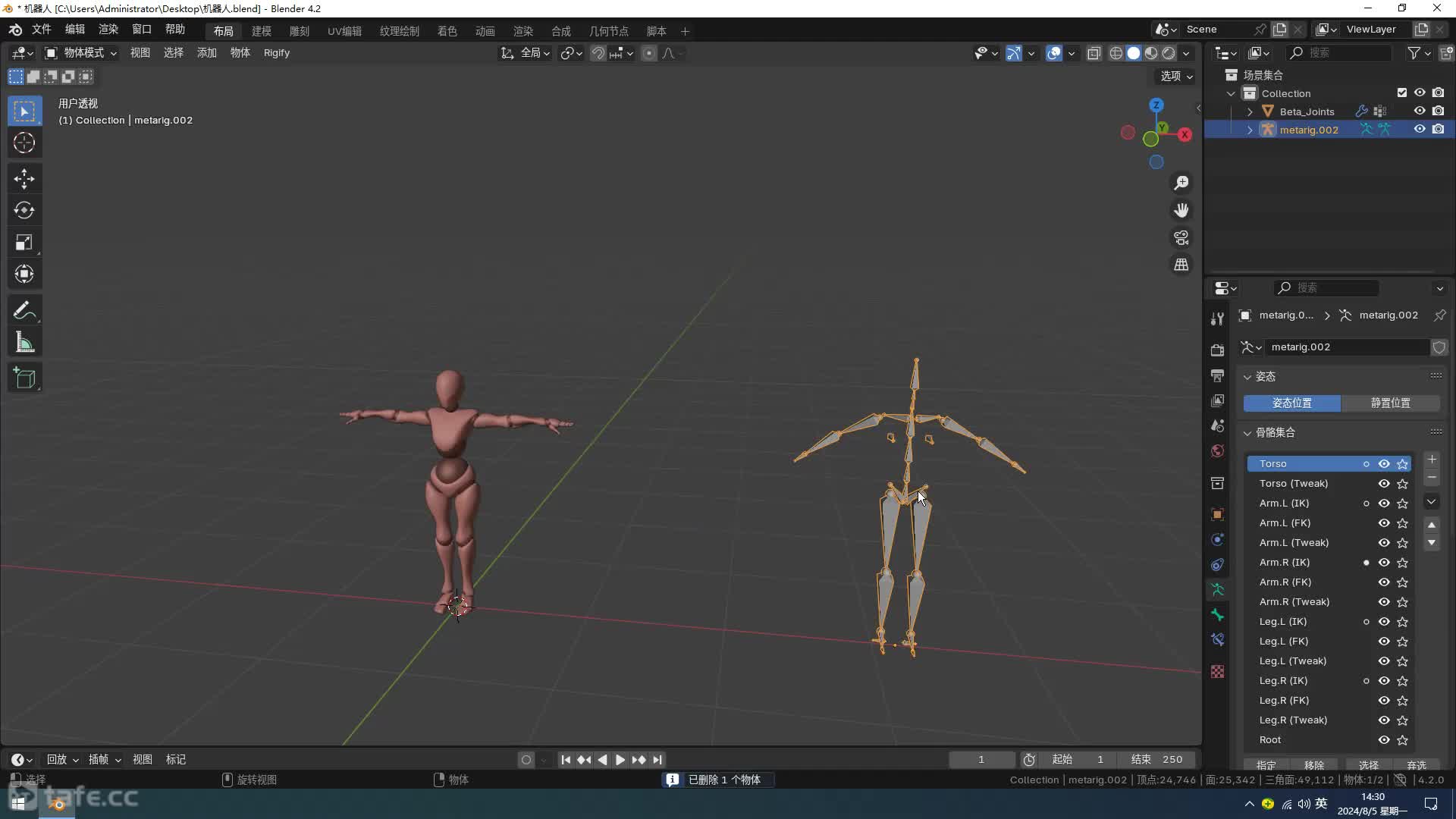Open bone collection specials dropdown
Viewport: 1456px width, 819px height.
coord(1432,502)
